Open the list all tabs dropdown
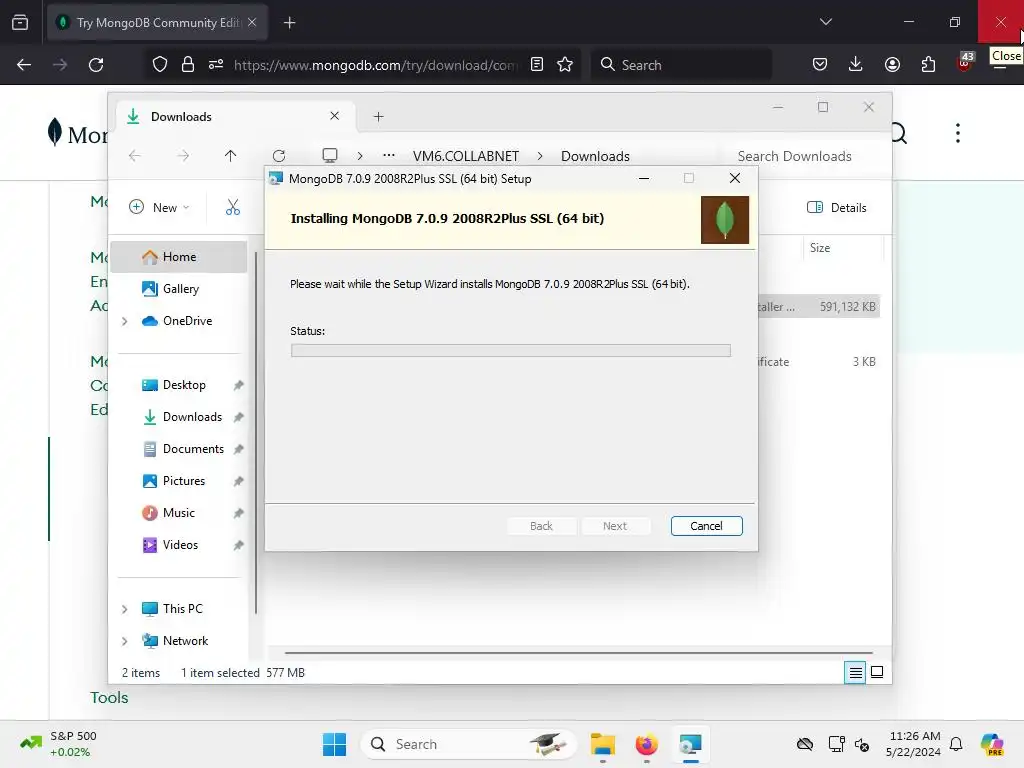The height and width of the screenshot is (768, 1024). pos(825,22)
